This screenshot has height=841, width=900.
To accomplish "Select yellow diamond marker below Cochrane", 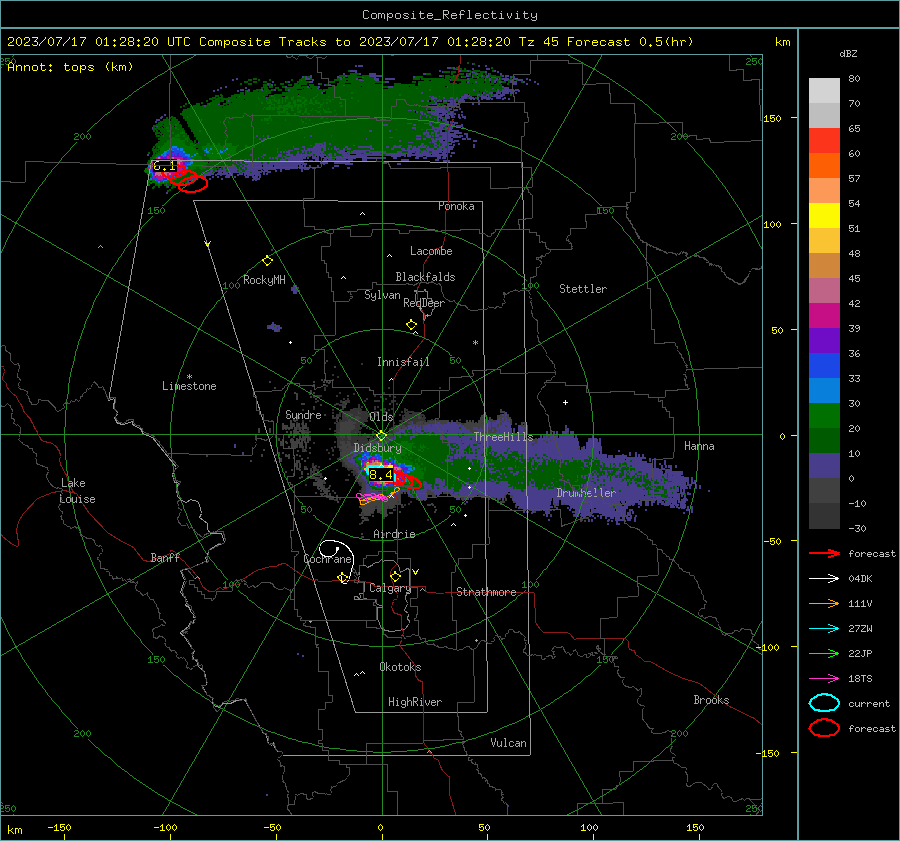I will (x=343, y=578).
